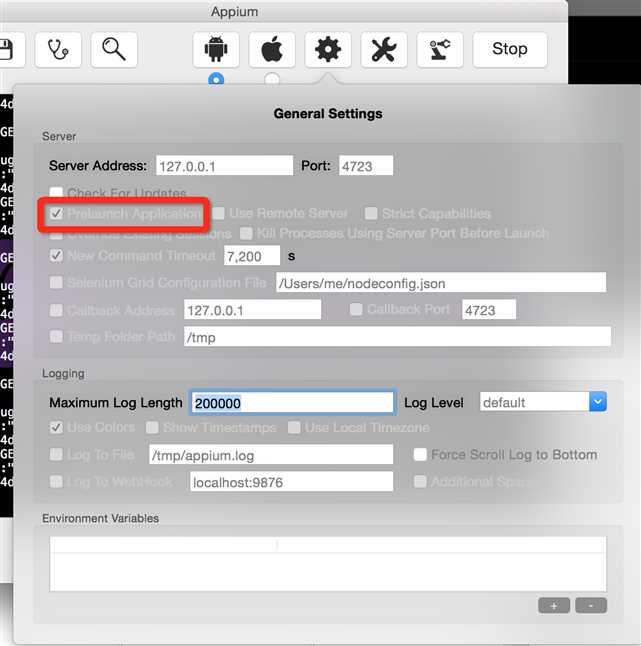This screenshot has height=646, width=641.
Task: Tick the Strict Capabilities checkbox
Action: (x=371, y=213)
